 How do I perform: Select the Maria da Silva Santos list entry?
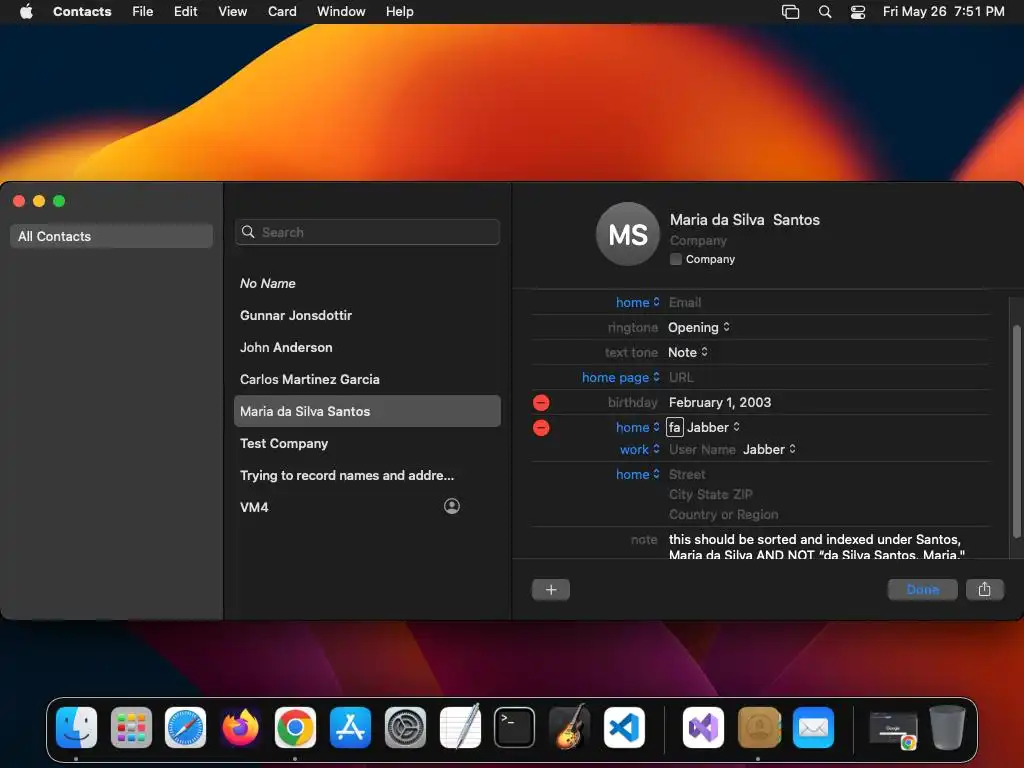click(x=367, y=411)
